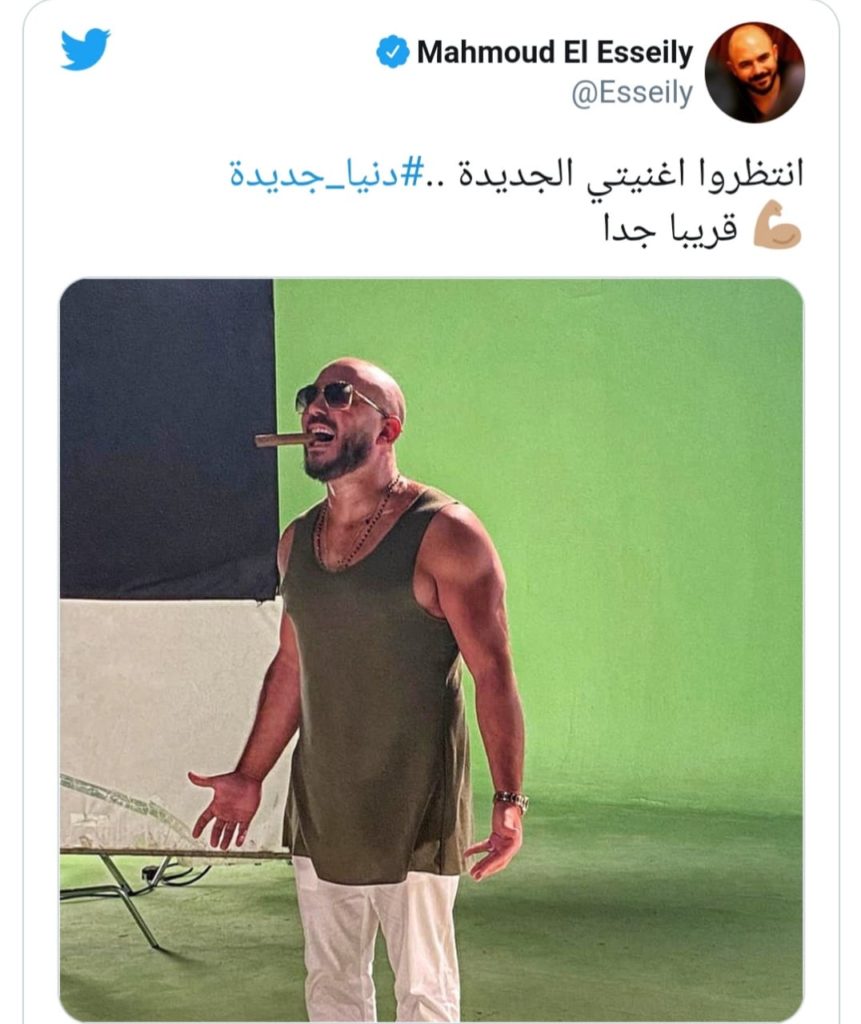Screen dimensions: 861x1024
Task: Open the attached green screen photo
Action: 431,649
